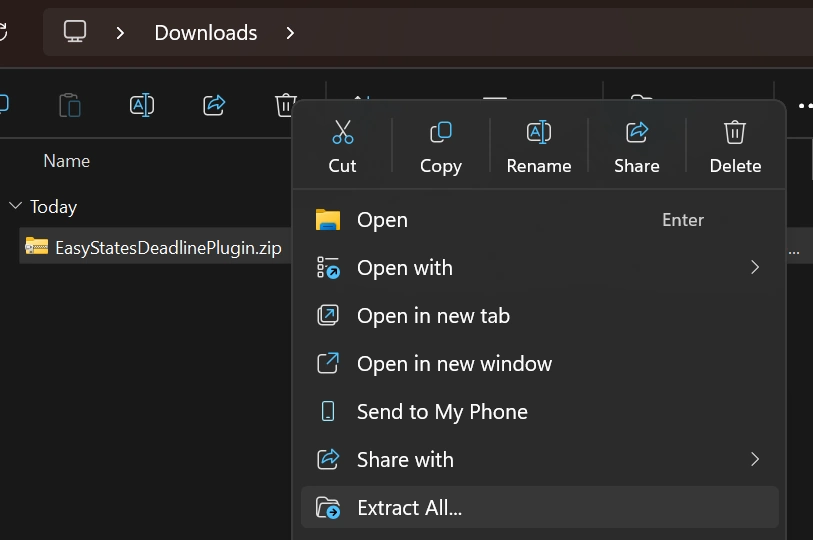Click the Share icon in Explorer toolbar
813x540 pixels.
click(213, 104)
